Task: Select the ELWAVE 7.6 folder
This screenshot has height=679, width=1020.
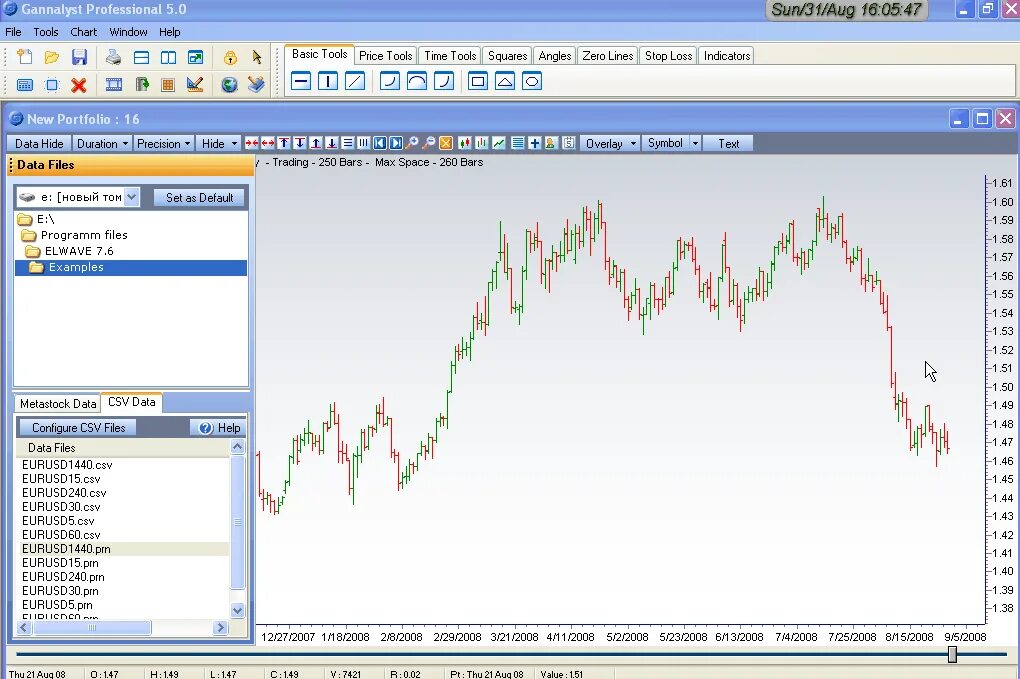Action: pos(79,251)
